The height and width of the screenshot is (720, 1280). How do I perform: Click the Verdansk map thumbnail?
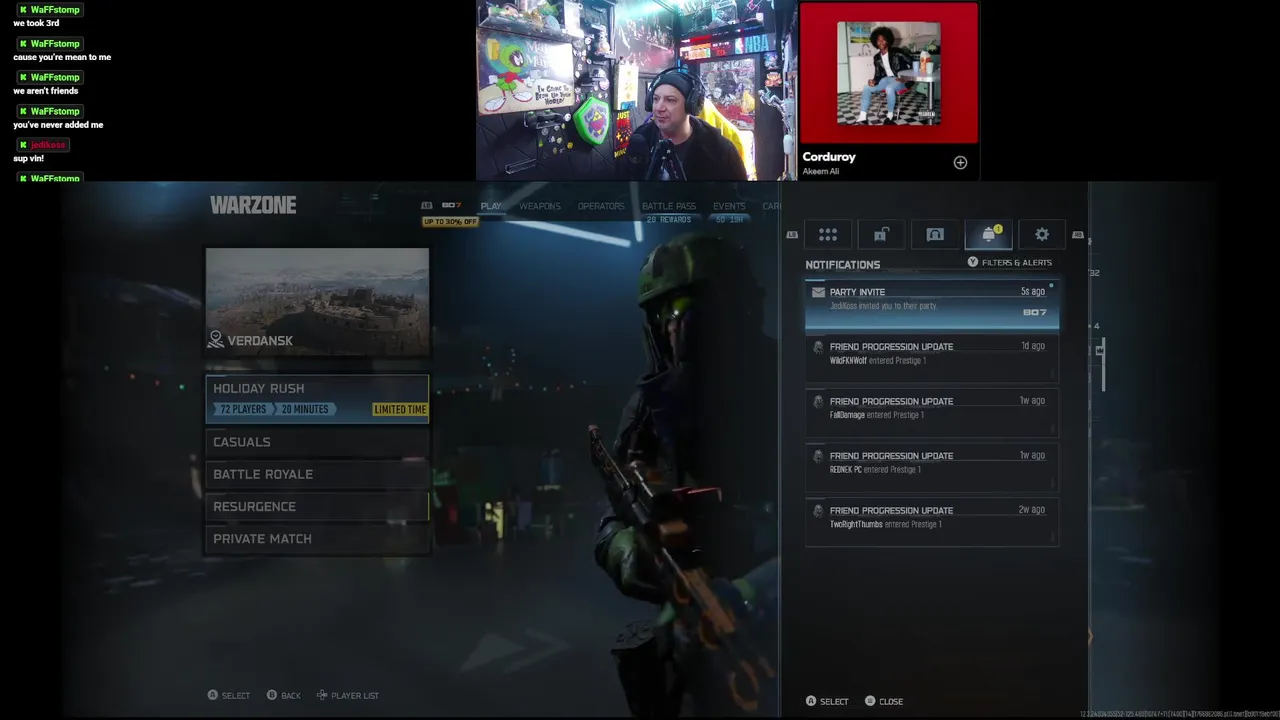pyautogui.click(x=317, y=301)
